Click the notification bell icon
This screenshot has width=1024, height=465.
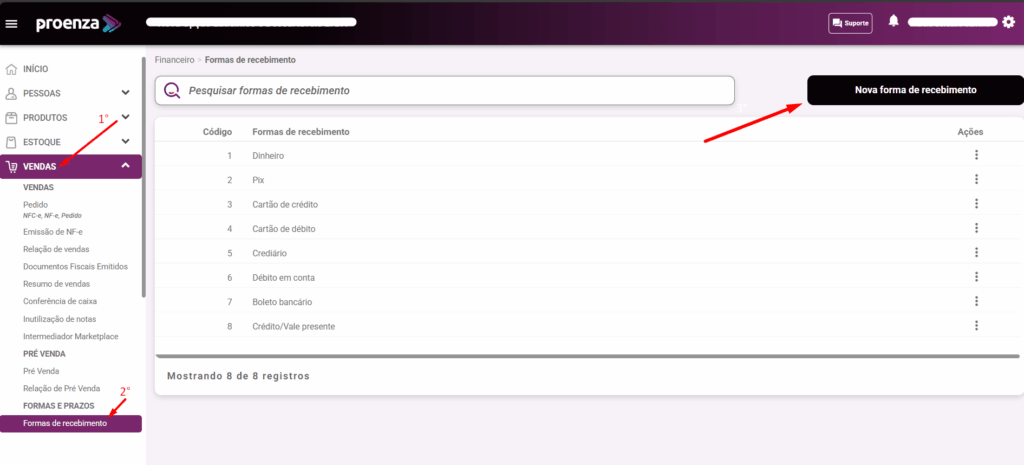[893, 22]
